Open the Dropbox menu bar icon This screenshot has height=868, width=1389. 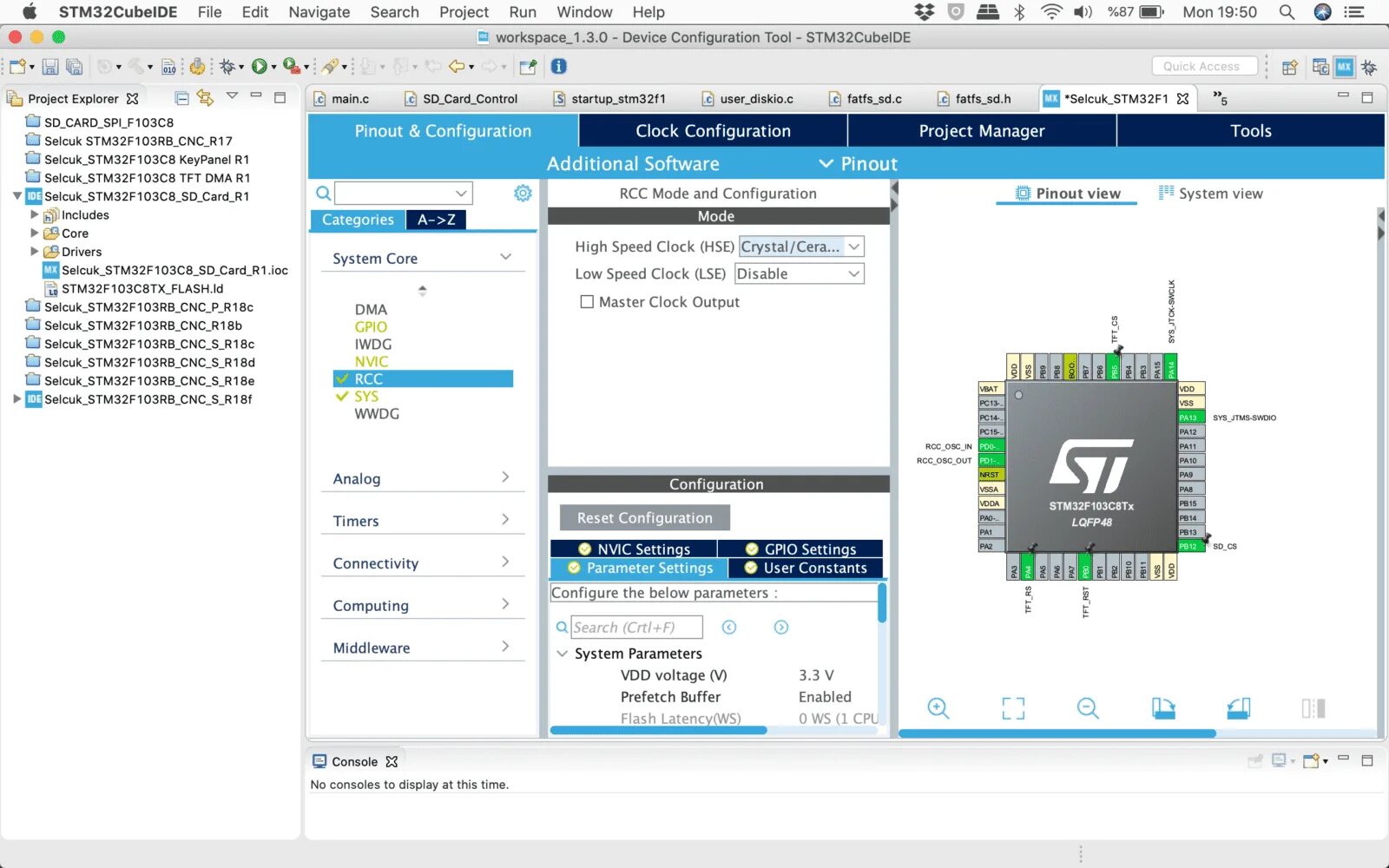(925, 12)
